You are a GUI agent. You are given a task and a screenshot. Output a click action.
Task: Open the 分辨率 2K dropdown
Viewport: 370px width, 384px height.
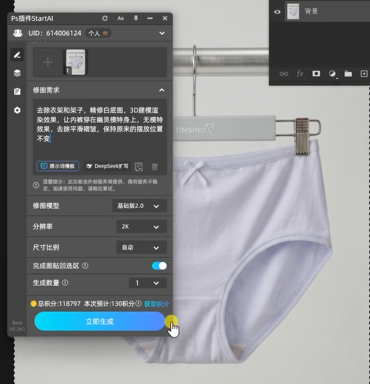click(x=142, y=227)
